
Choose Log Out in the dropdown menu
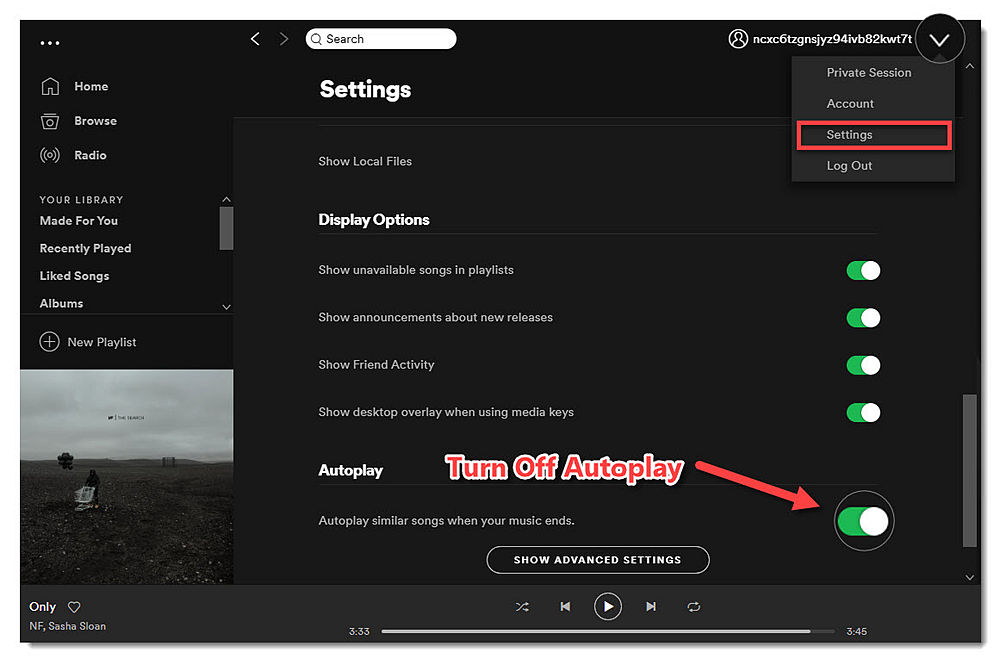[849, 166]
